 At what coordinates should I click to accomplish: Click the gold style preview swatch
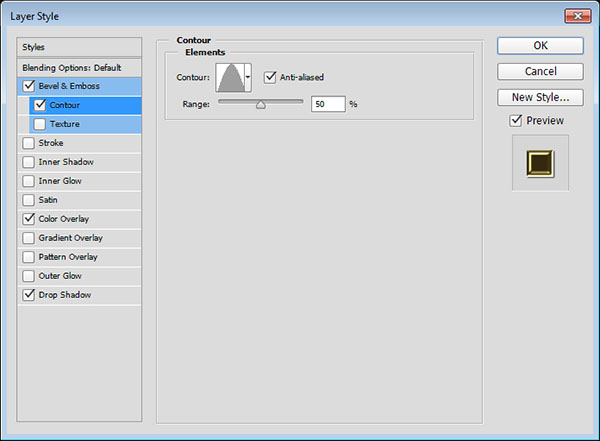click(540, 162)
